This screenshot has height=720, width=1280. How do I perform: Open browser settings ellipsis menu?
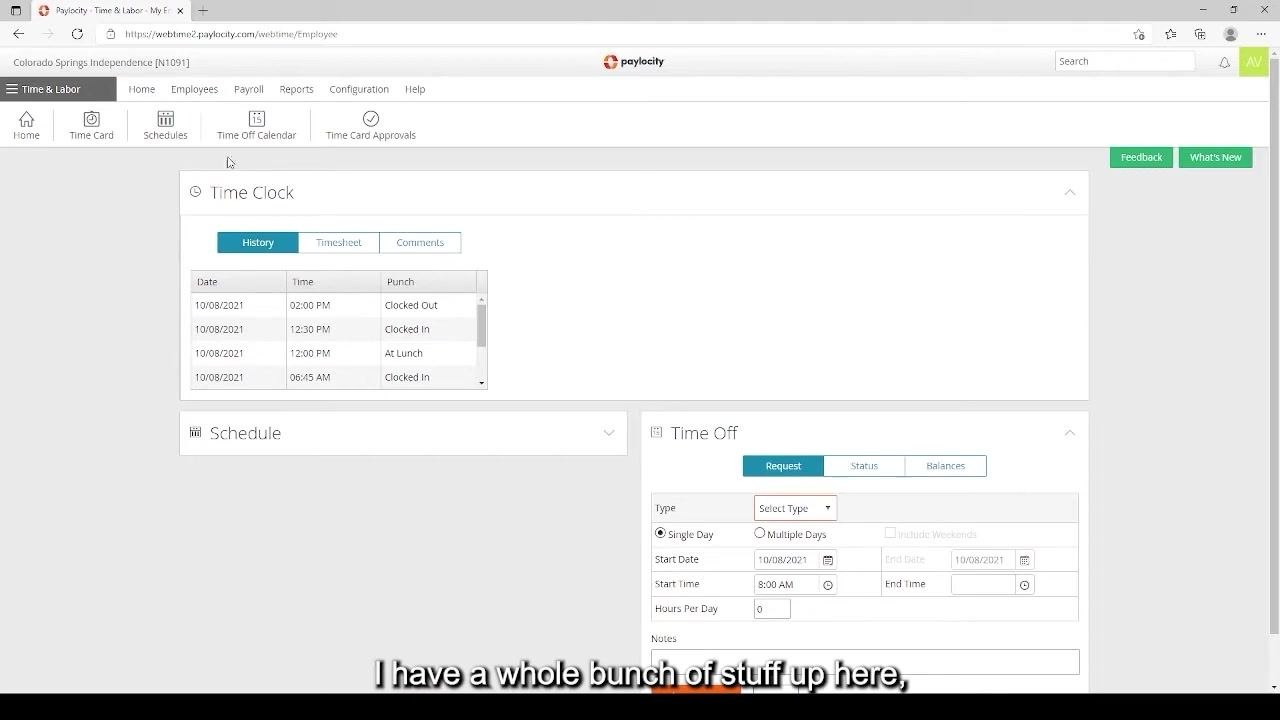(1261, 34)
